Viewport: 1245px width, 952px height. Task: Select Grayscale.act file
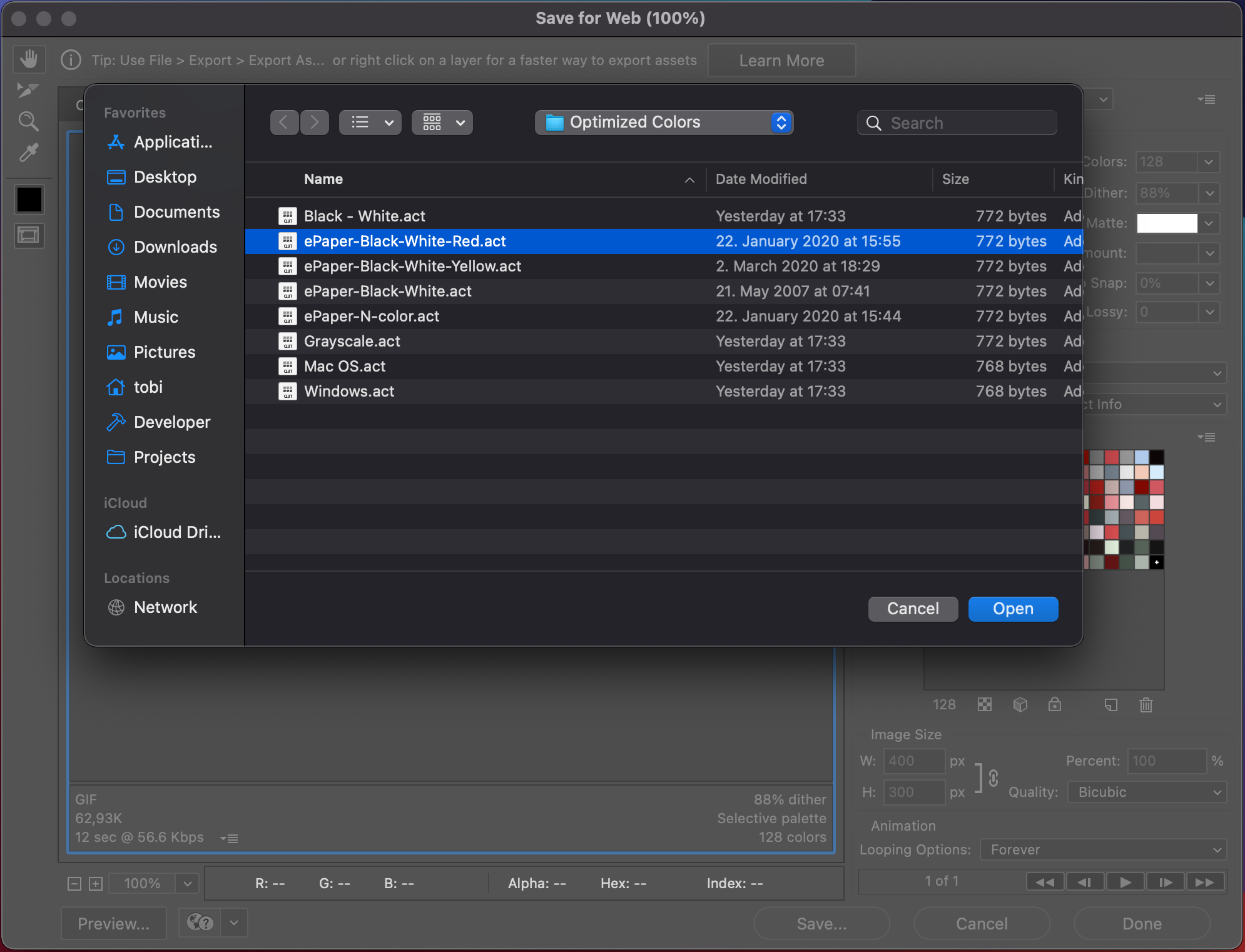point(352,342)
